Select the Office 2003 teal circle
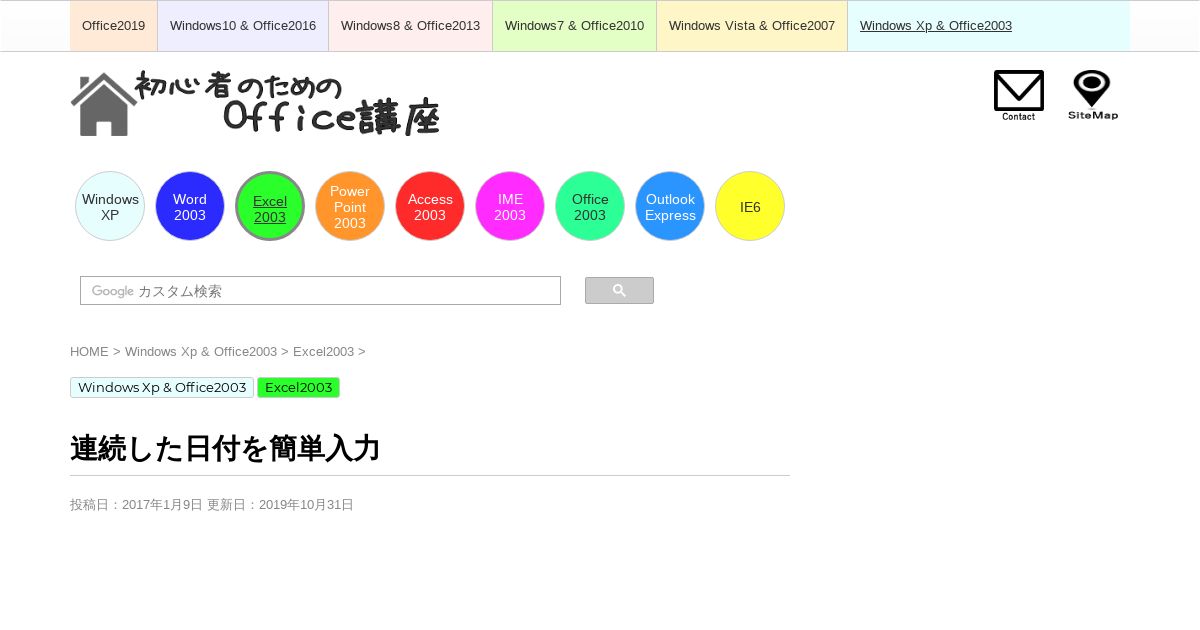The width and height of the screenshot is (1200, 630). pyautogui.click(x=590, y=206)
